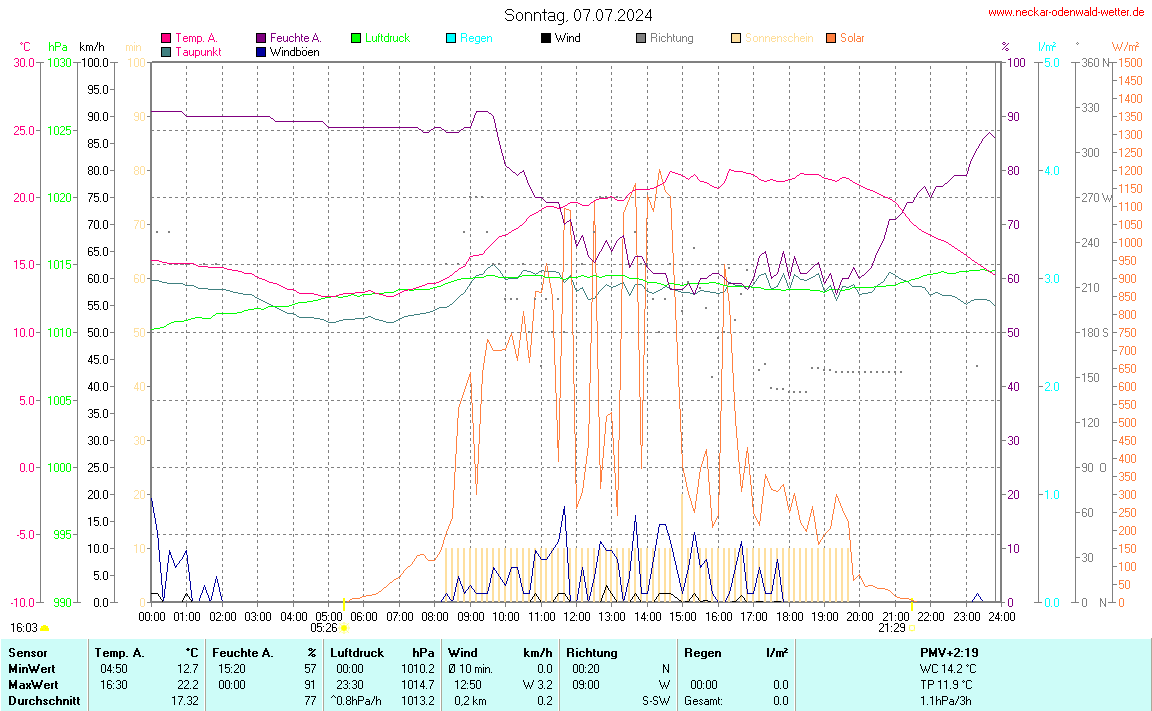This screenshot has height=711, width=1152.
Task: Select the purple Feuchte A. legend square
Action: [261, 38]
